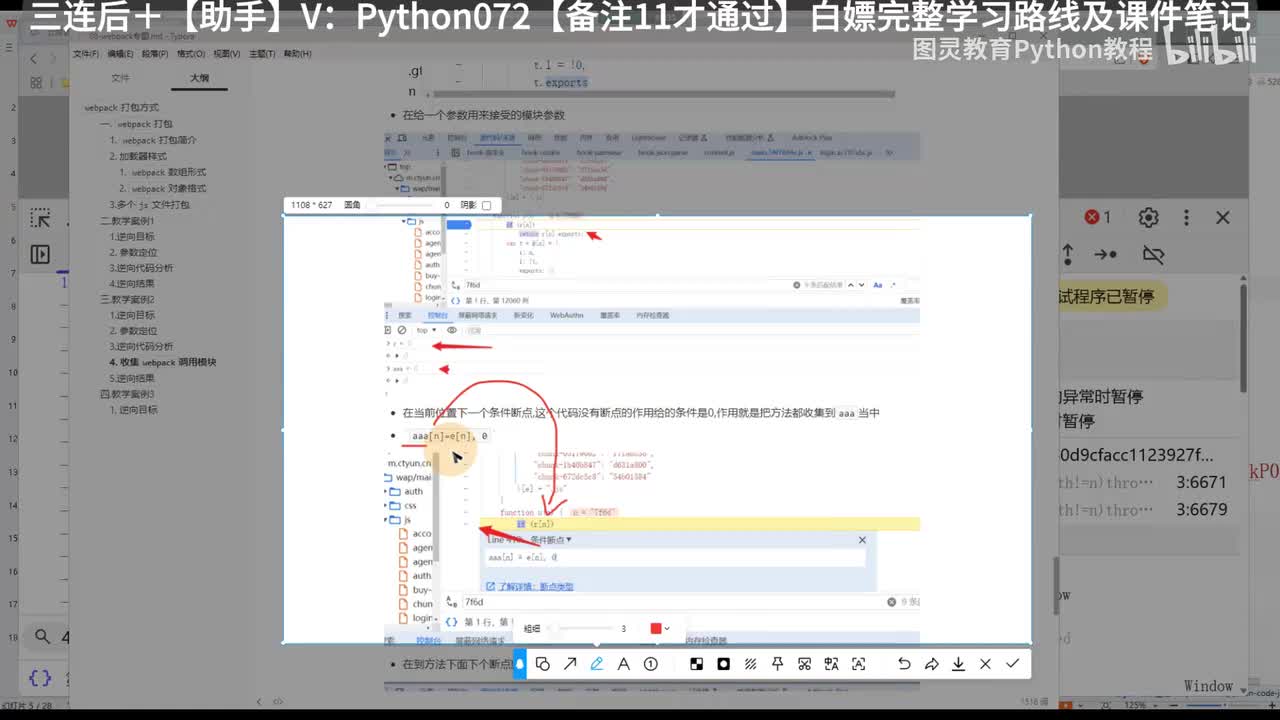Pin the screenshot to the screen

pyautogui.click(x=777, y=664)
